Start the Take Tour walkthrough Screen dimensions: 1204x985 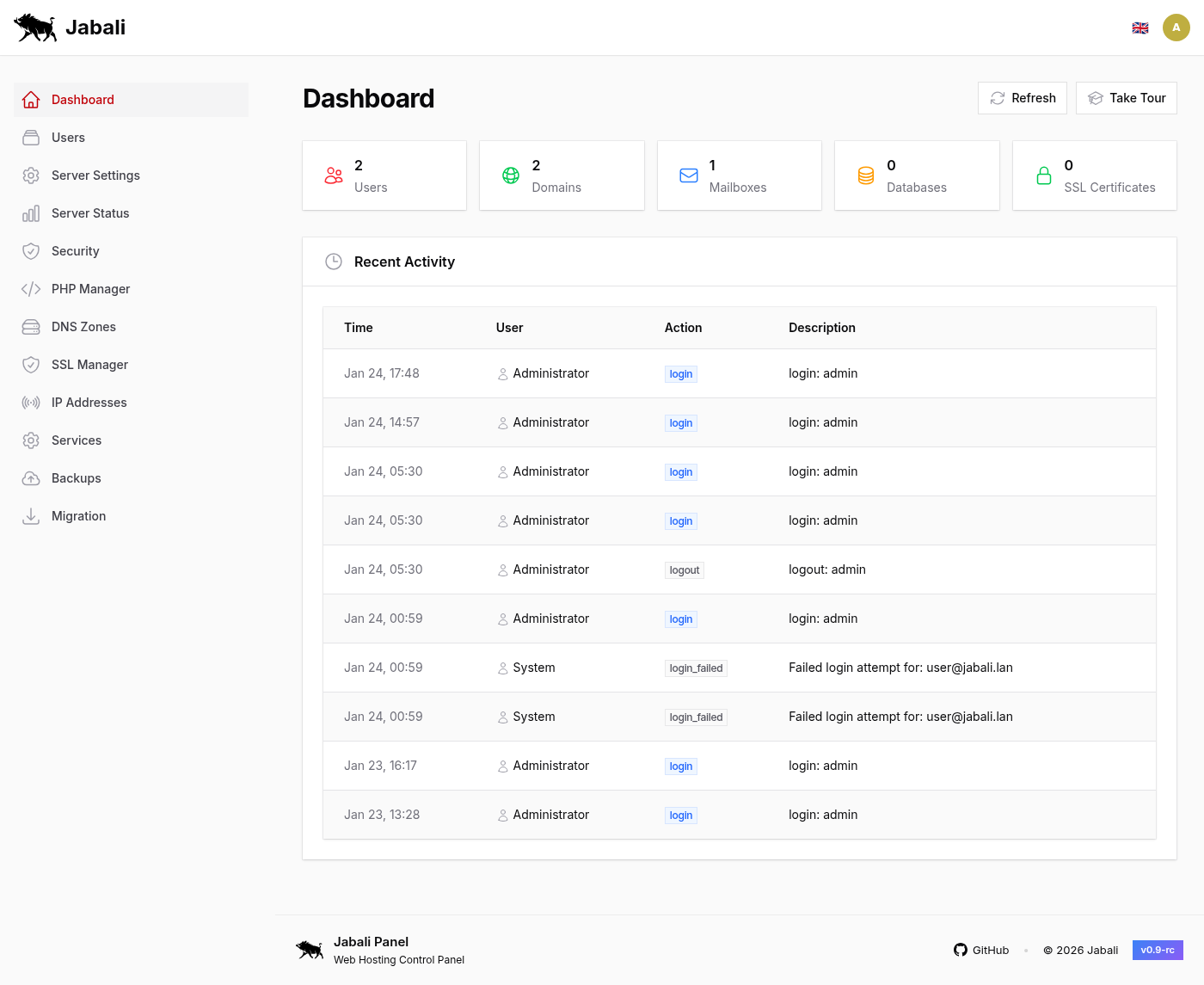point(1127,98)
